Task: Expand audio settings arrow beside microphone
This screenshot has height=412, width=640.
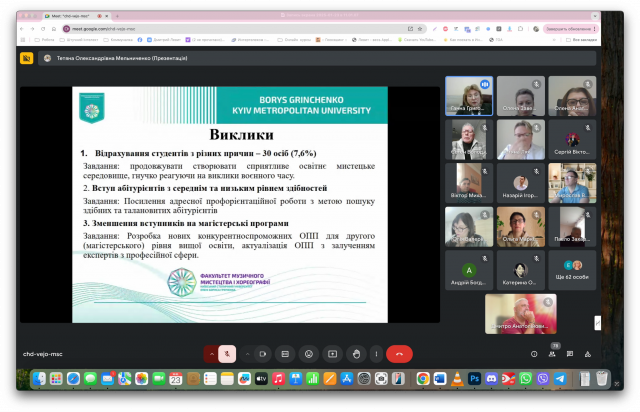Action: click(211, 353)
